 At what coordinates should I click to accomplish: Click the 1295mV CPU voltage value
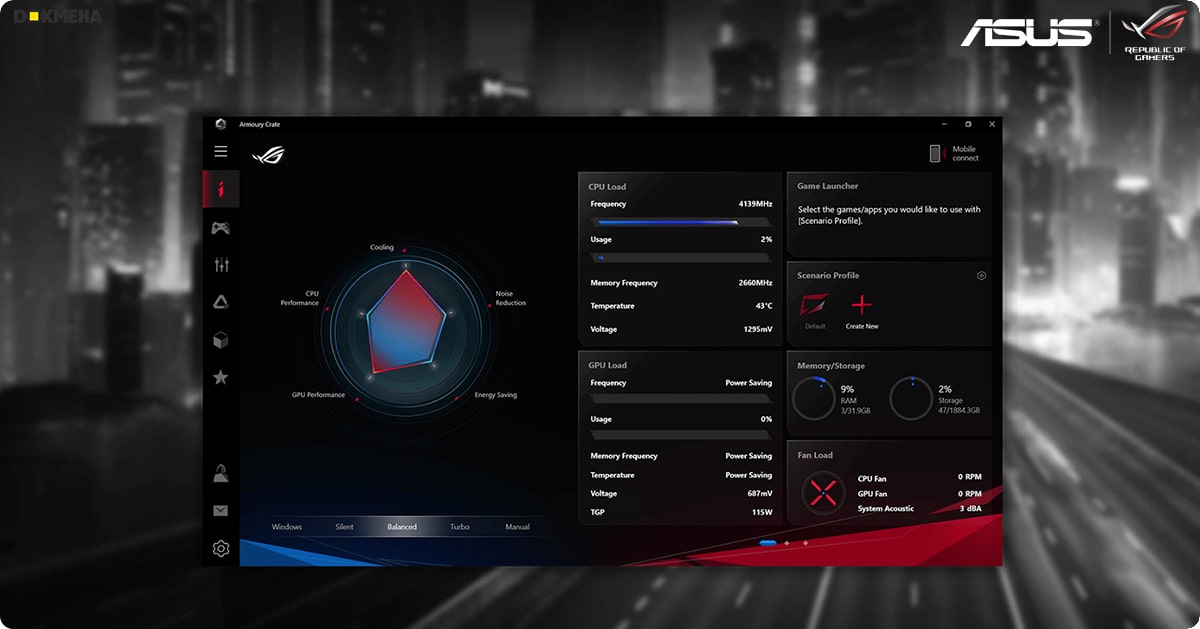click(x=758, y=329)
